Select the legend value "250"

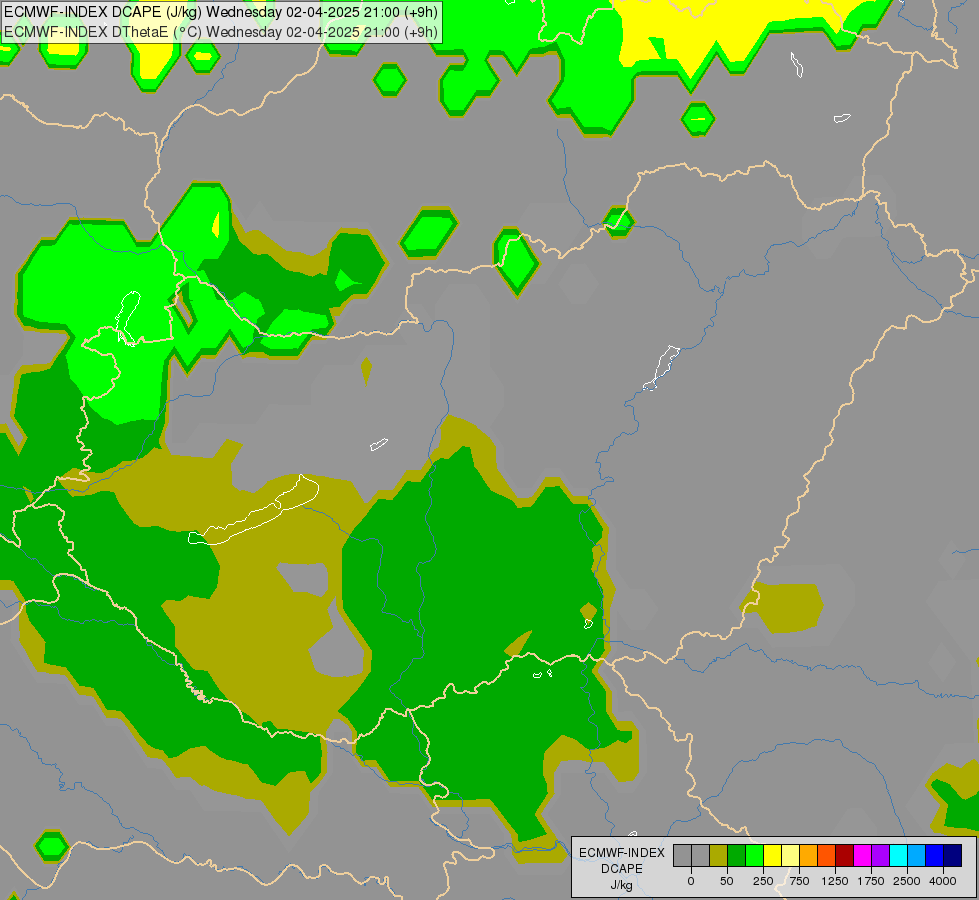click(x=763, y=881)
